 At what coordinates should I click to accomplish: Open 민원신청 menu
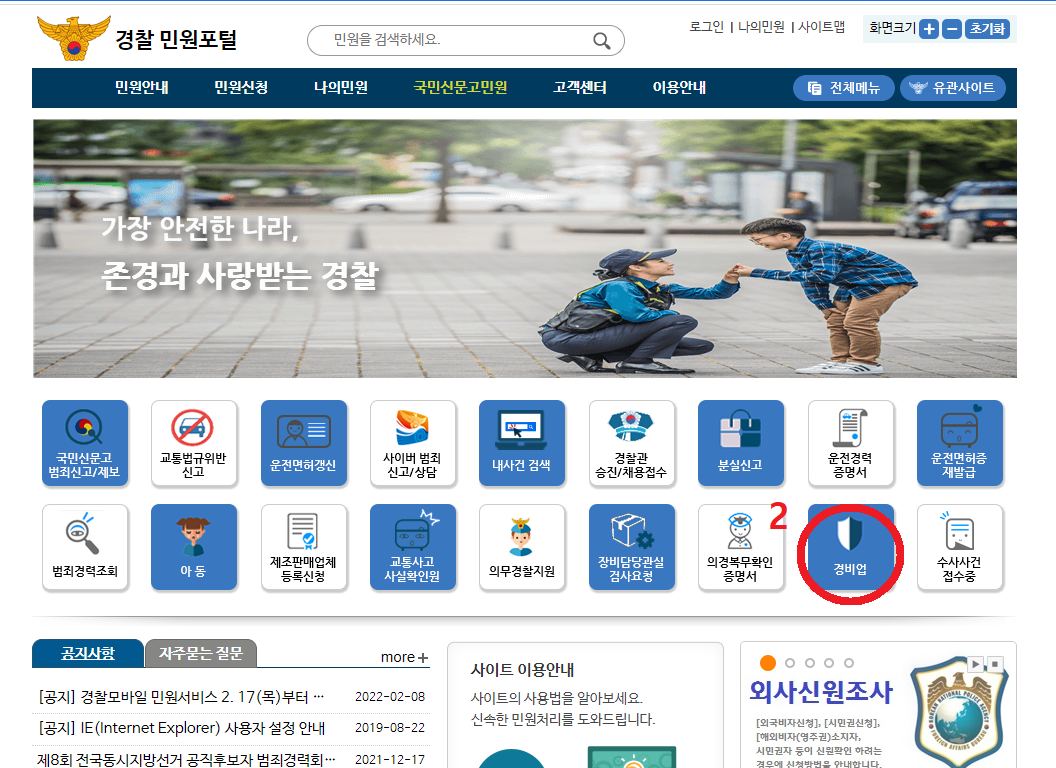[241, 88]
